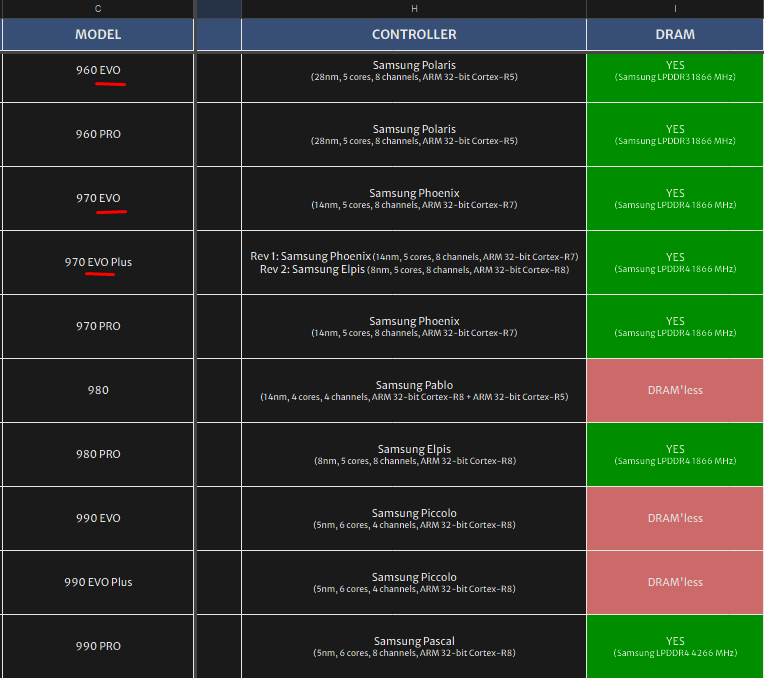Click the CONTROLLER header cell
The height and width of the screenshot is (678, 764).
click(x=414, y=35)
